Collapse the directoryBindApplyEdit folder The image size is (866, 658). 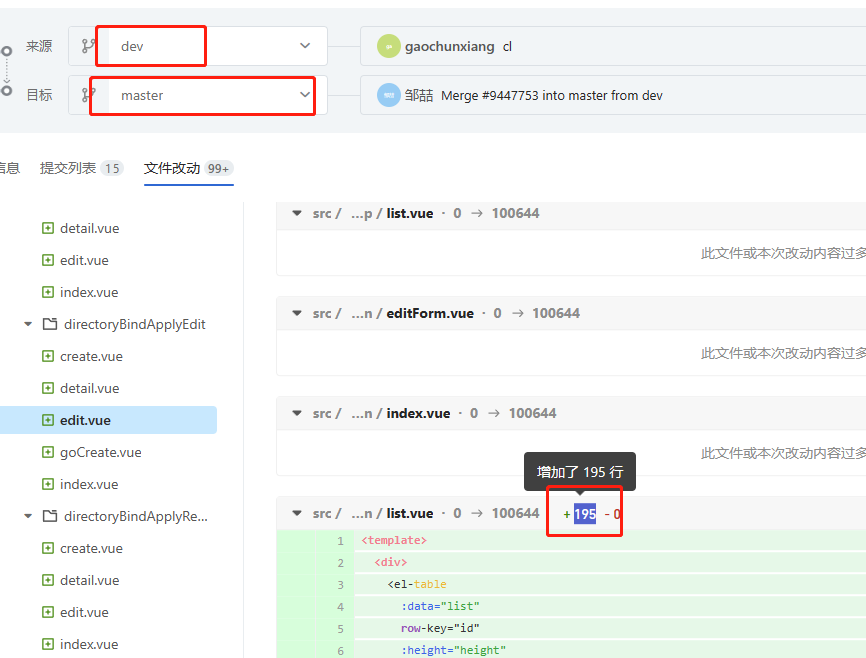[28, 324]
